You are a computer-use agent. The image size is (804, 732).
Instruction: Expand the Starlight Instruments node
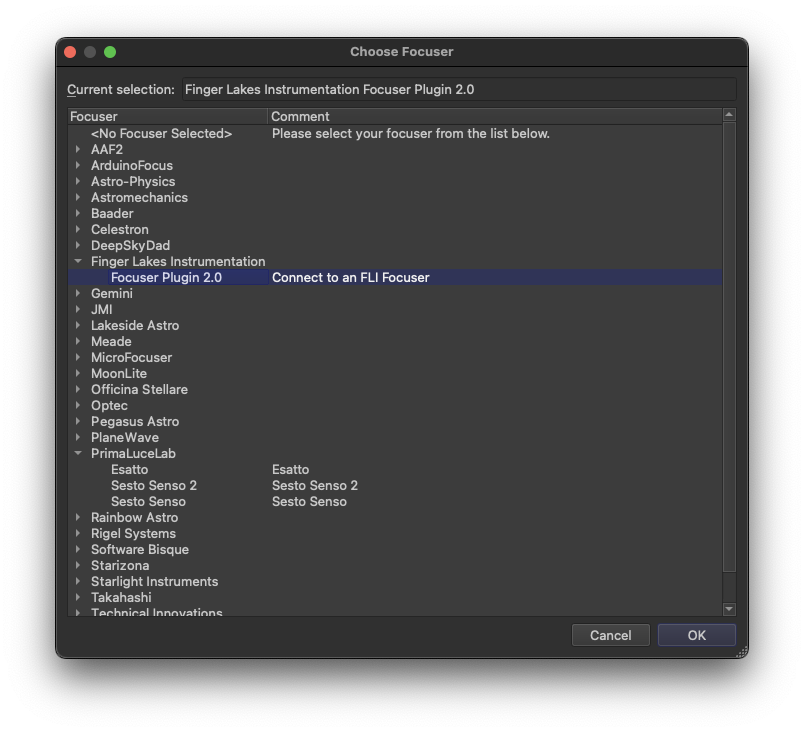pos(78,582)
